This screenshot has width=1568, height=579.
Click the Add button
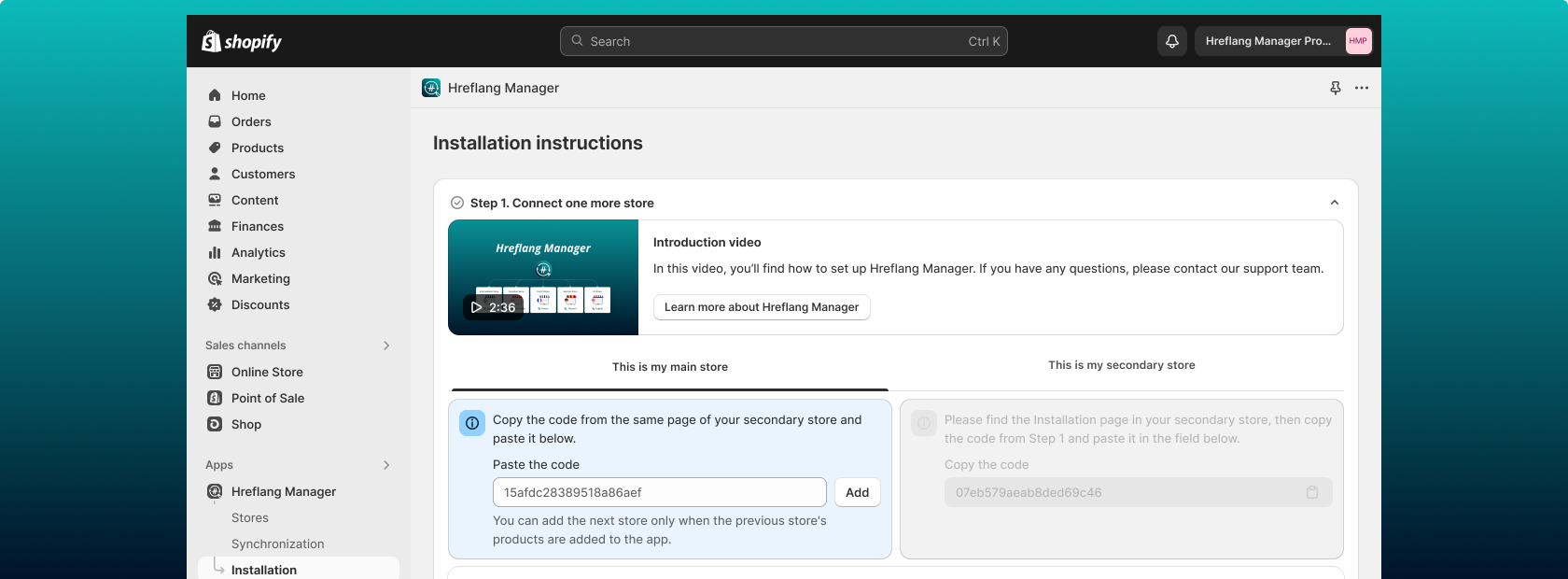tap(857, 492)
